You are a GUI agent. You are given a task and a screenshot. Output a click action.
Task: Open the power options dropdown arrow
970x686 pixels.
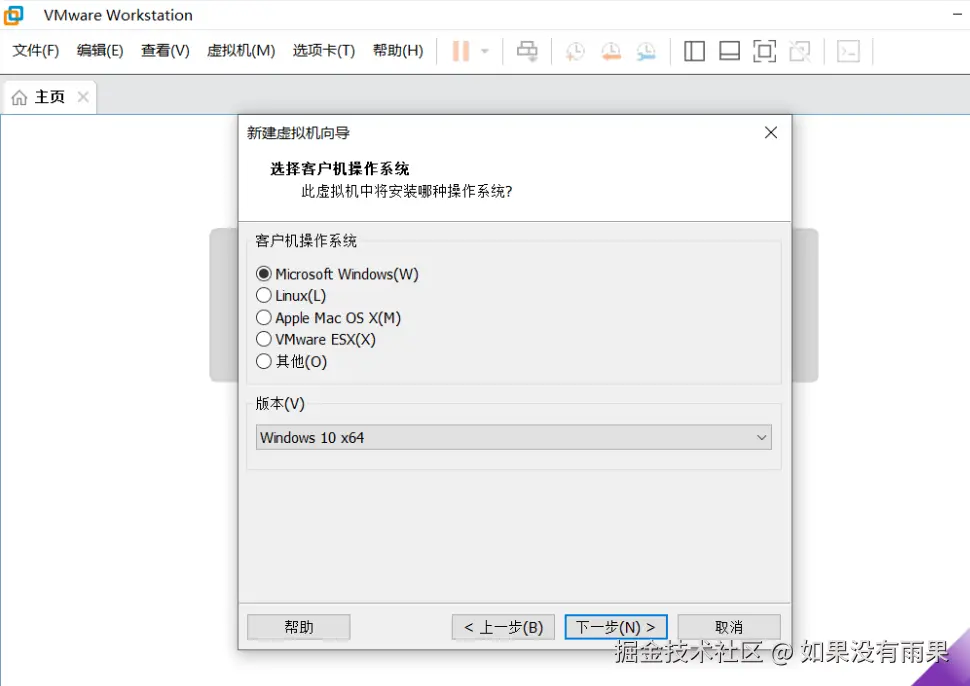pos(485,51)
